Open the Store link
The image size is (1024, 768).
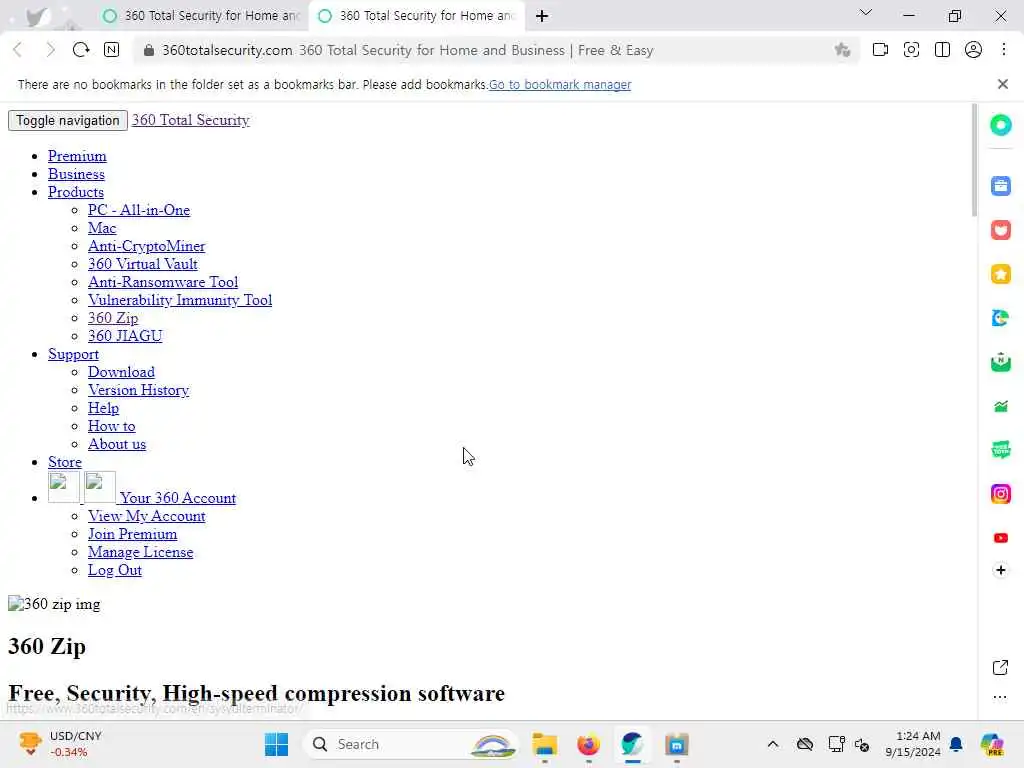click(x=65, y=462)
